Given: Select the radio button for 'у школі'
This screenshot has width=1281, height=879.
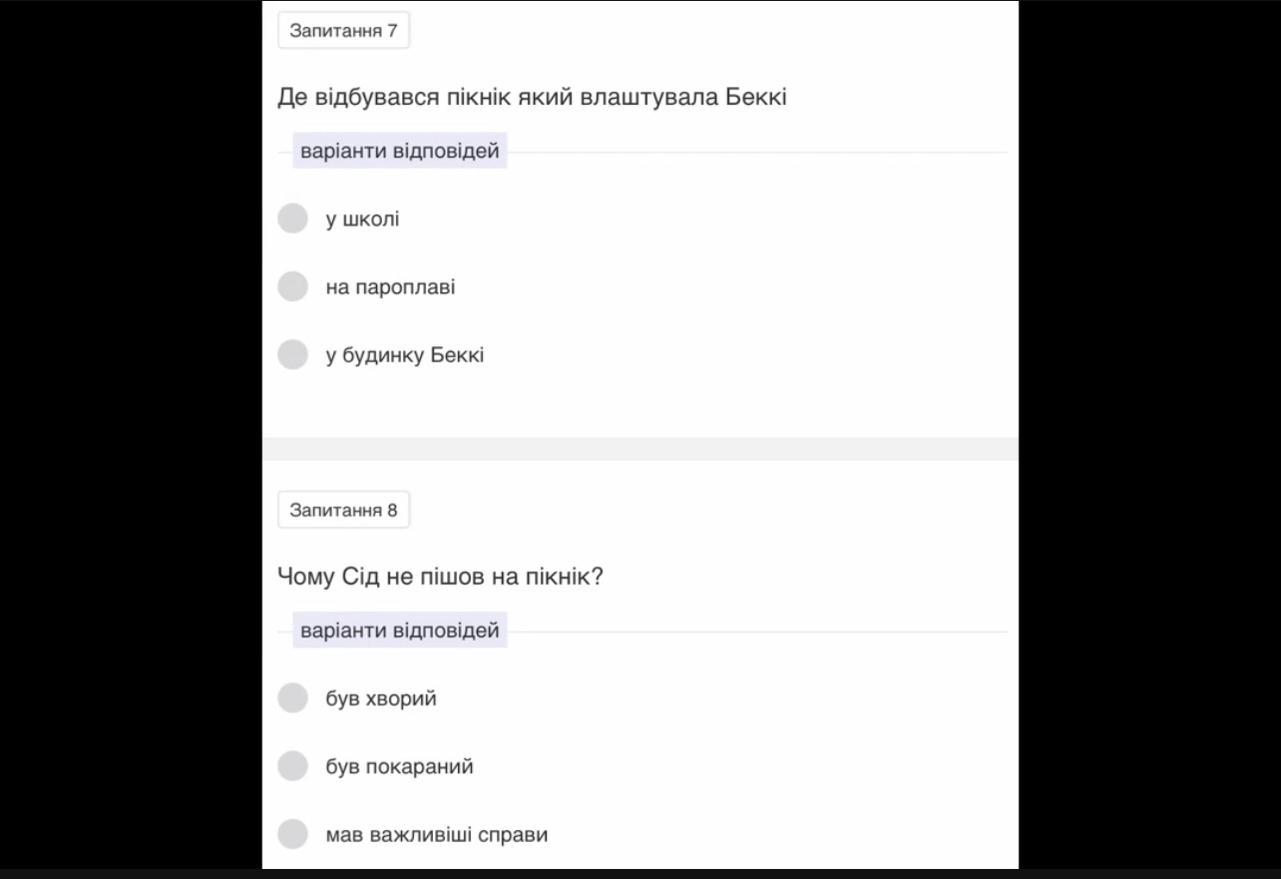Looking at the screenshot, I should pyautogui.click(x=292, y=218).
